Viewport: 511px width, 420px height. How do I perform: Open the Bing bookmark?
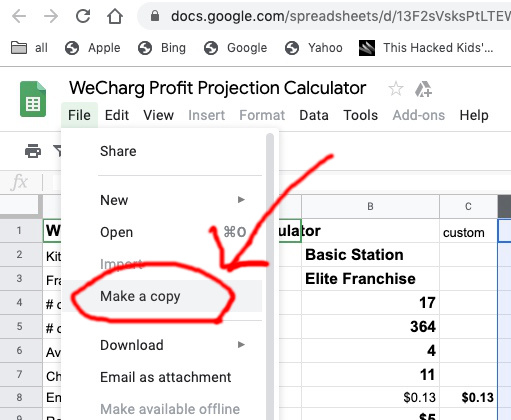(x=162, y=48)
